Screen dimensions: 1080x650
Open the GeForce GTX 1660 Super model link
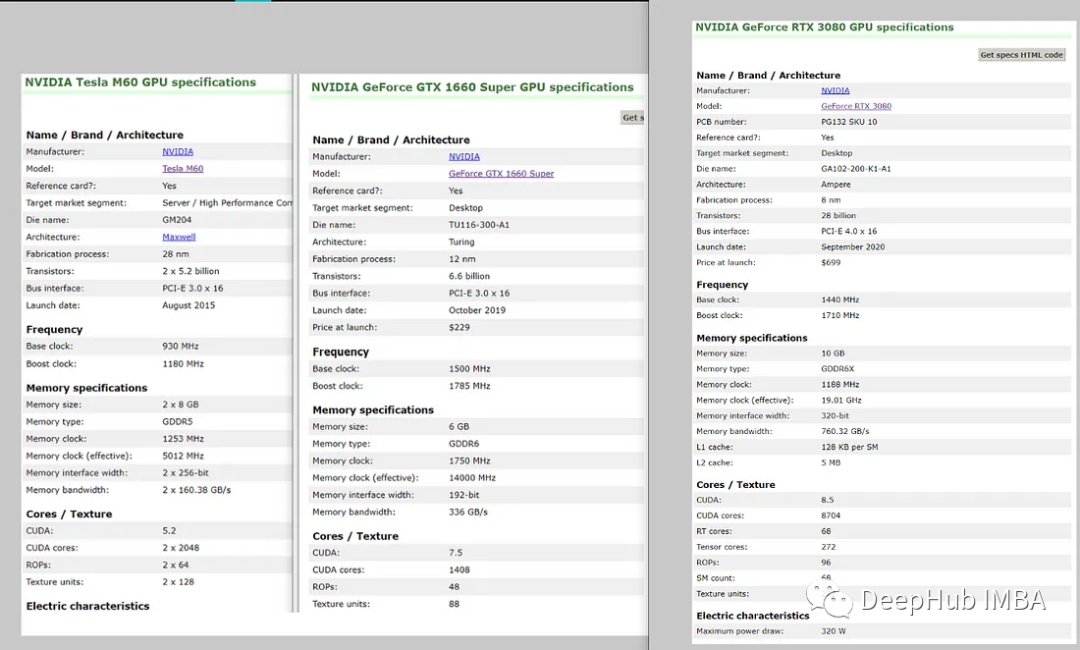click(501, 174)
